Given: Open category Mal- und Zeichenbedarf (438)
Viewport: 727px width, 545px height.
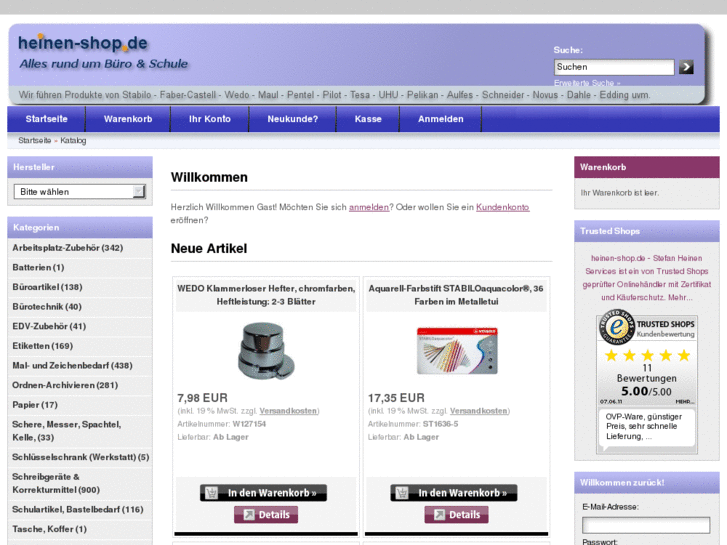Looking at the screenshot, I should tap(72, 365).
